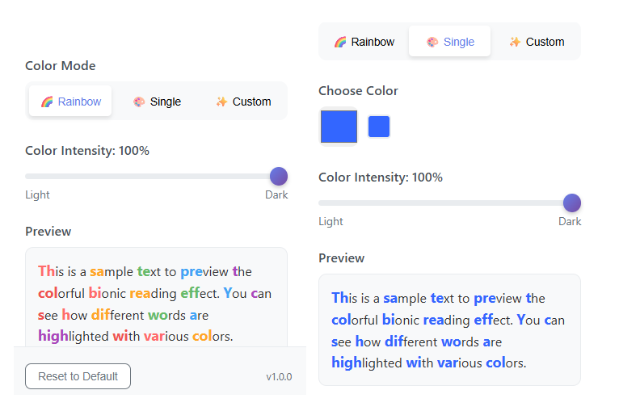Click the rainbow icon on the unselected Rainbow tab

(x=340, y=42)
